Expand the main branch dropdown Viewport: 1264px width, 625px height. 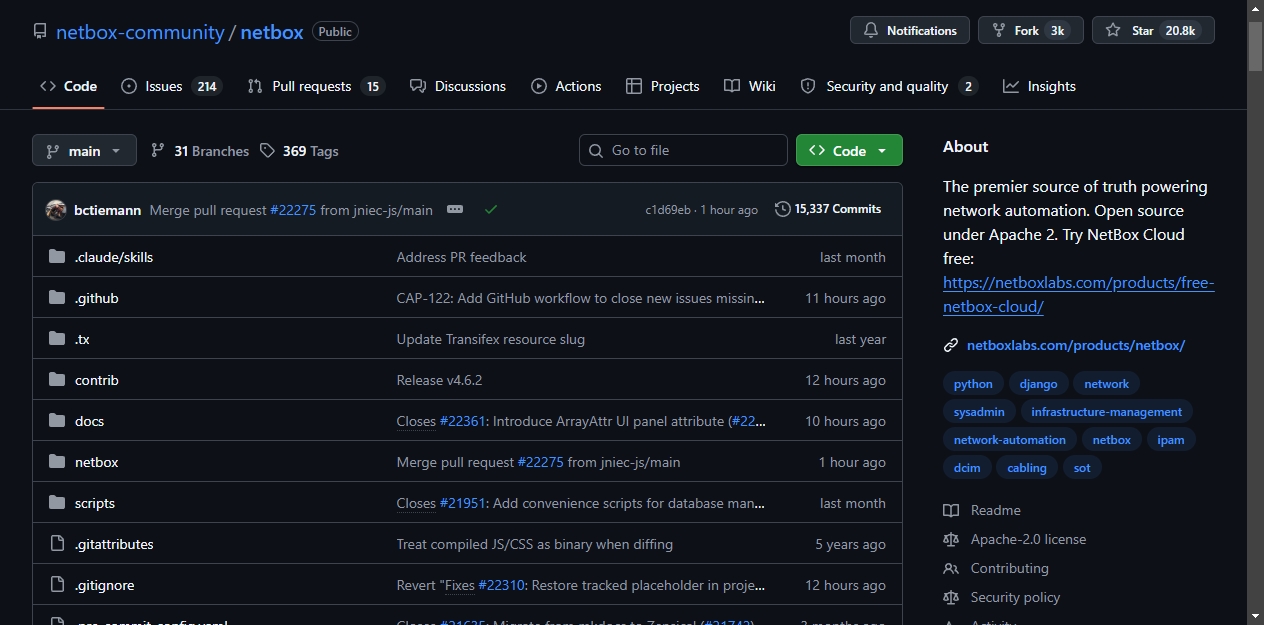(x=84, y=151)
